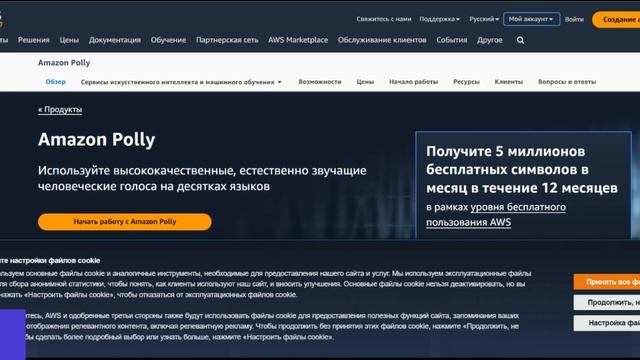Switch to Вопросы и ответы tab
This screenshot has height=360, width=640.
point(567,82)
